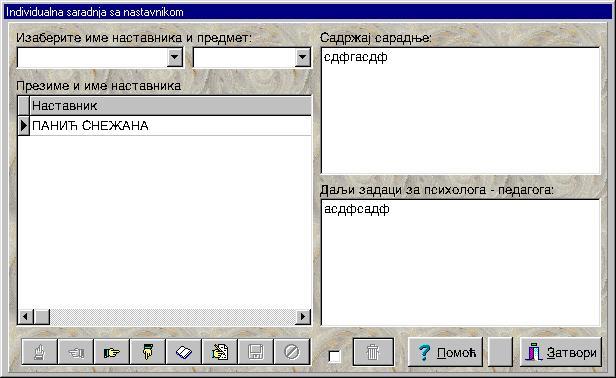Open the teacher name dropdown
Image resolution: width=616 pixels, height=378 pixels.
point(174,58)
